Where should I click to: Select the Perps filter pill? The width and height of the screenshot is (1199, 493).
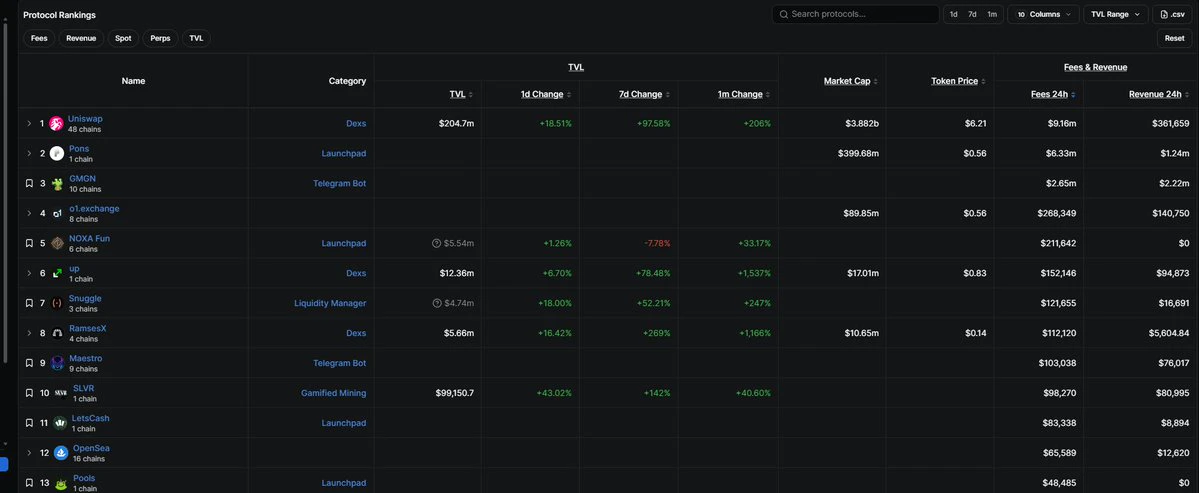[x=161, y=38]
